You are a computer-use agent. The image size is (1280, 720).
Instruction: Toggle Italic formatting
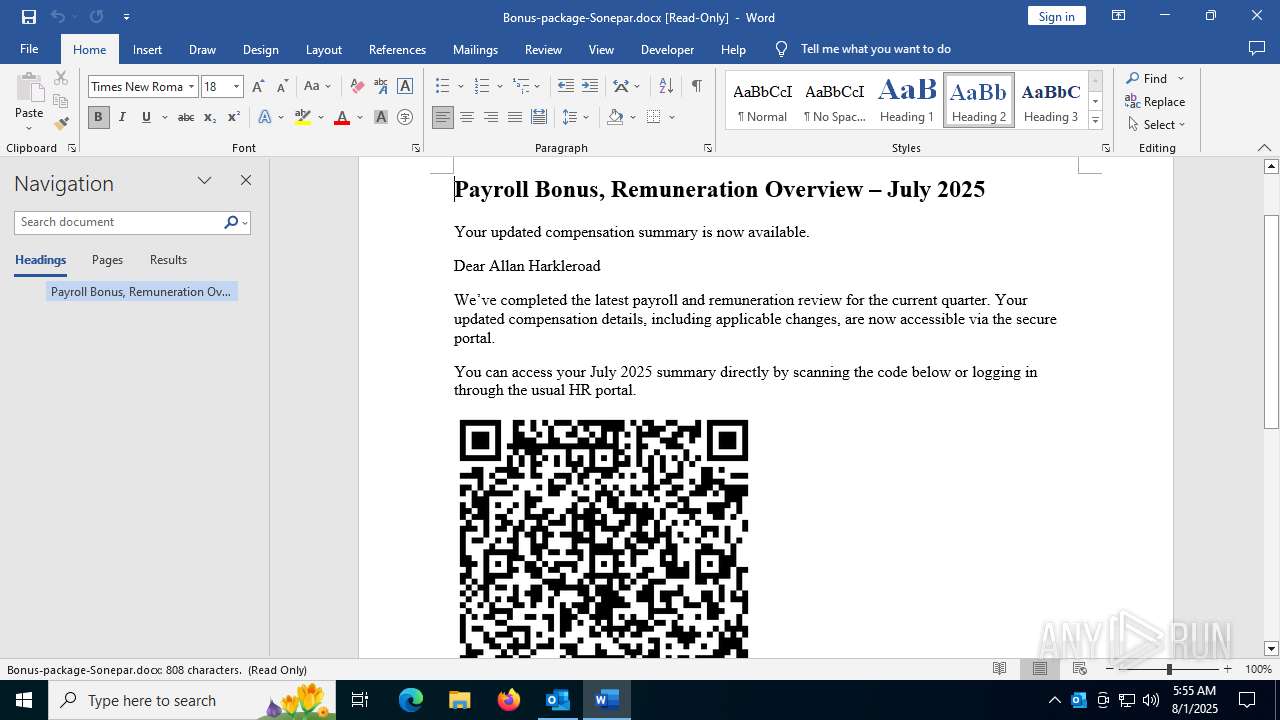(122, 117)
